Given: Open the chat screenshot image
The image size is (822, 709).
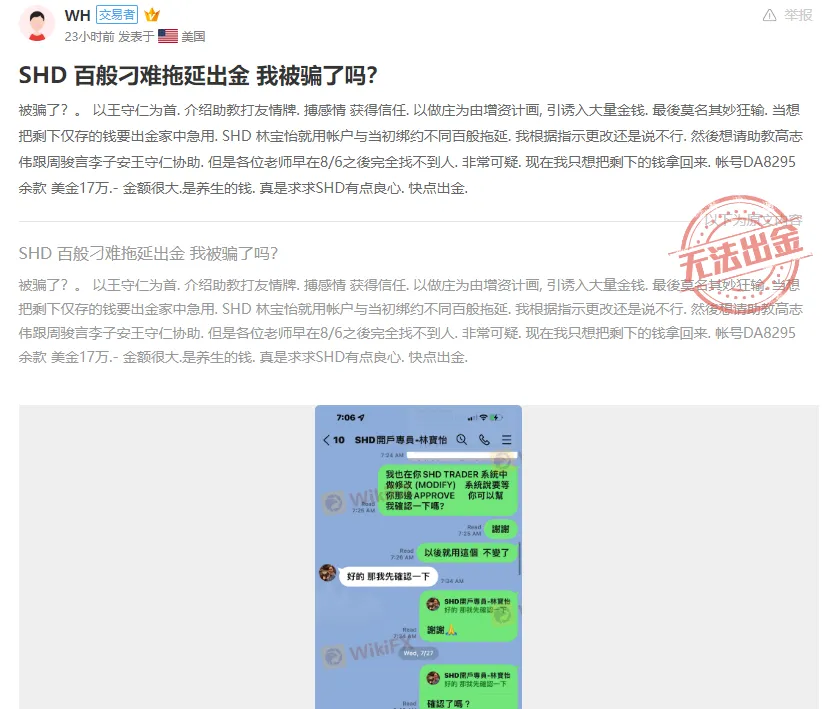Looking at the screenshot, I should tap(418, 557).
